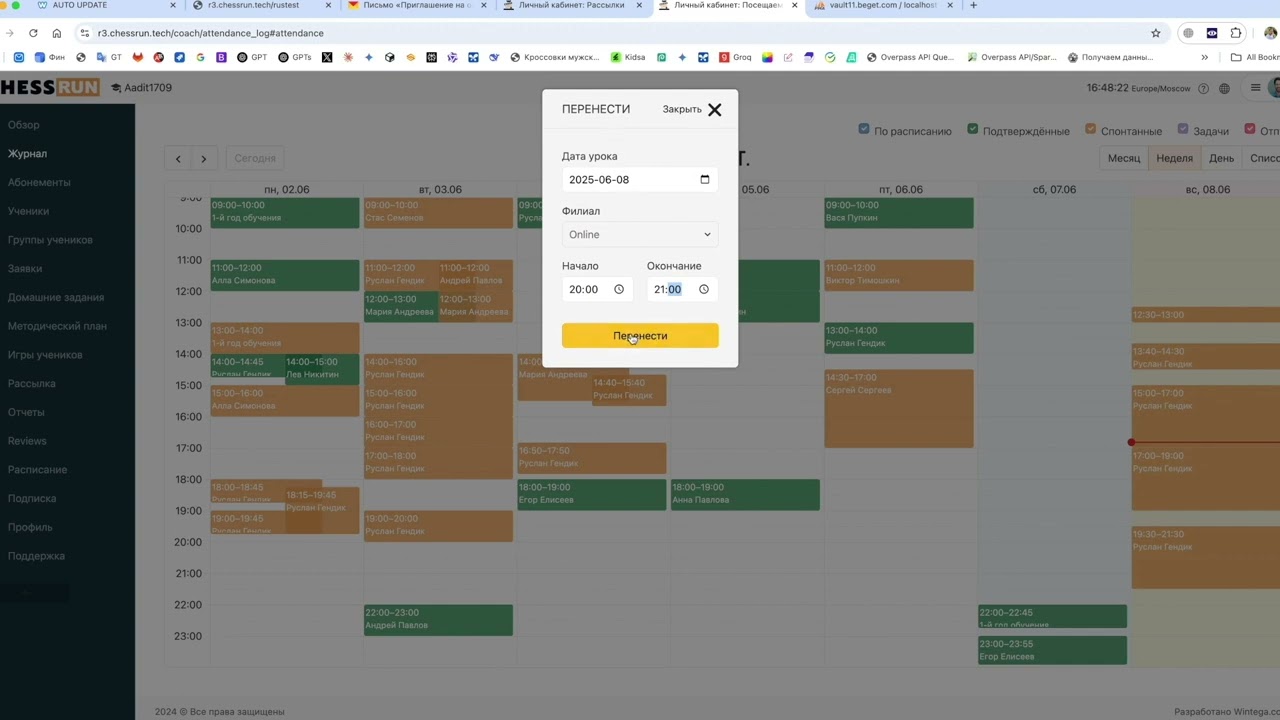Click the 18:00–19:00 Анна Павлова lesson

[x=745, y=495]
